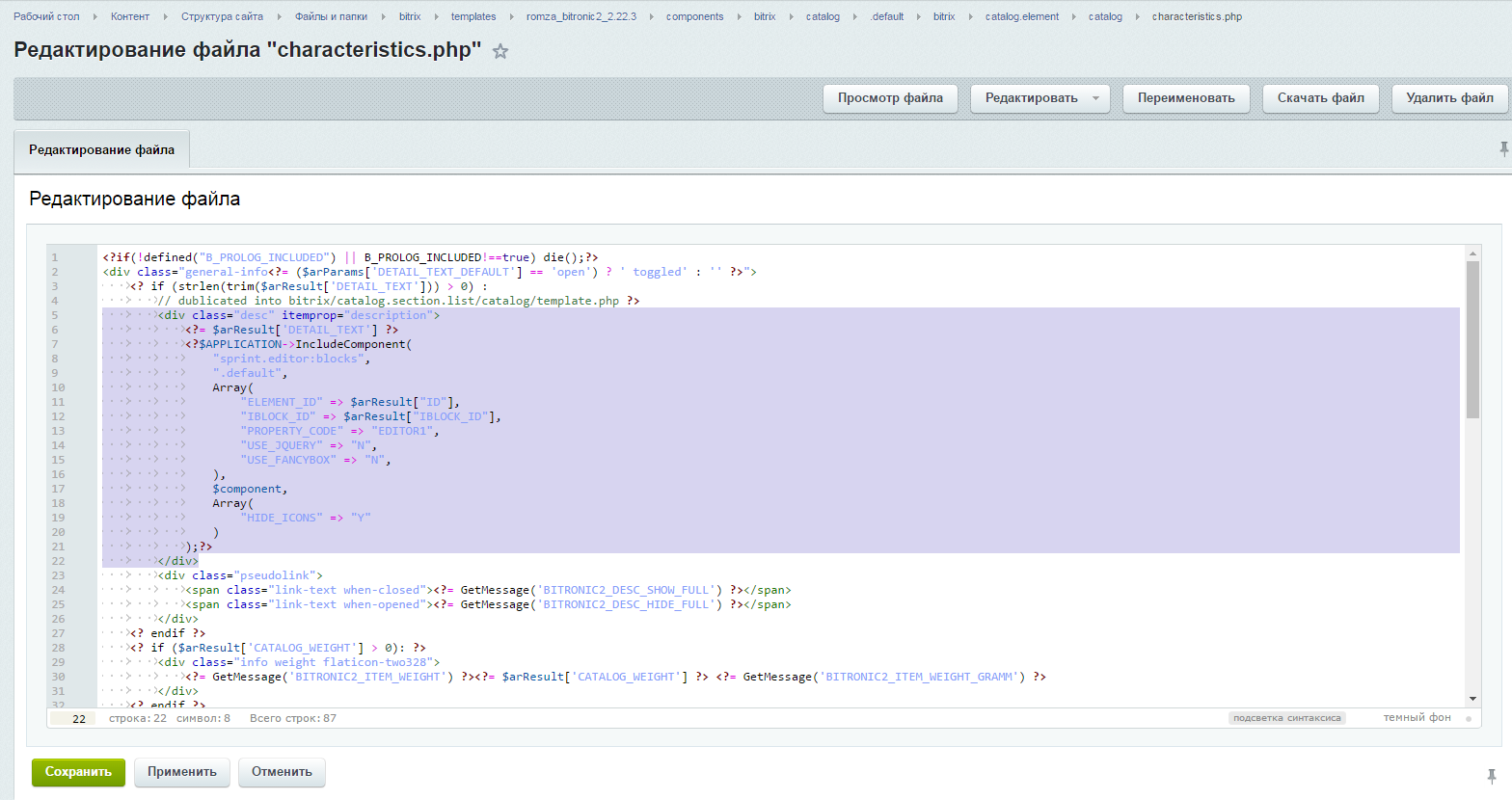This screenshot has height=800, width=1512.
Task: Click Переименовать to rename file
Action: 1186,98
